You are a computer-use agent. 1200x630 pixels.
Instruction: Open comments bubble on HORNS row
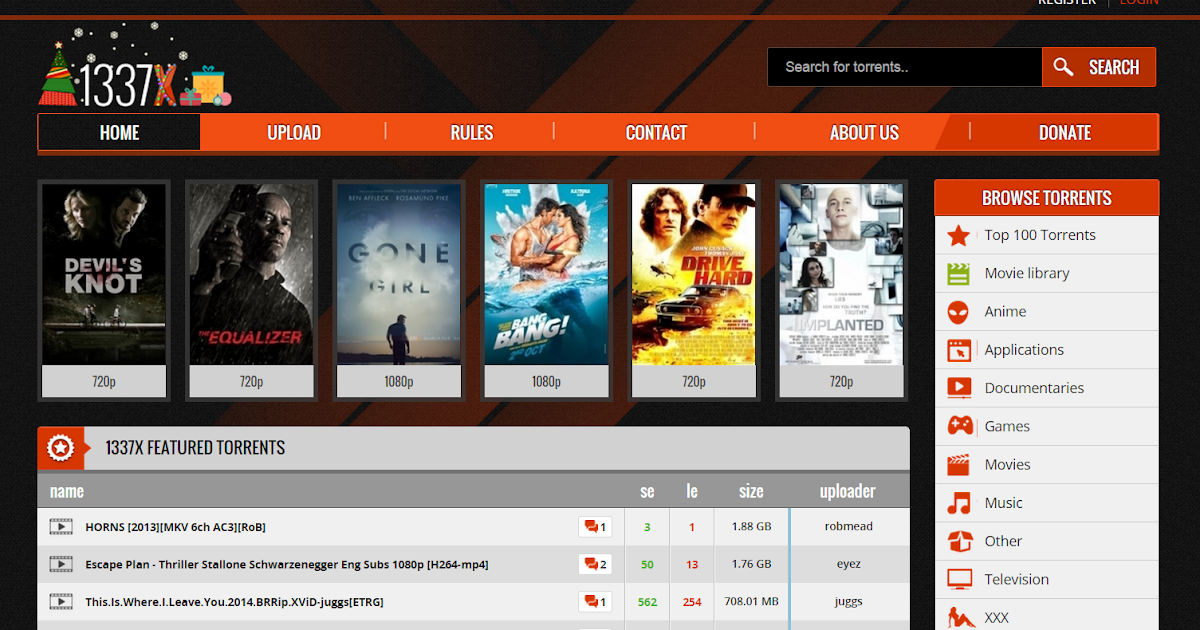point(595,527)
